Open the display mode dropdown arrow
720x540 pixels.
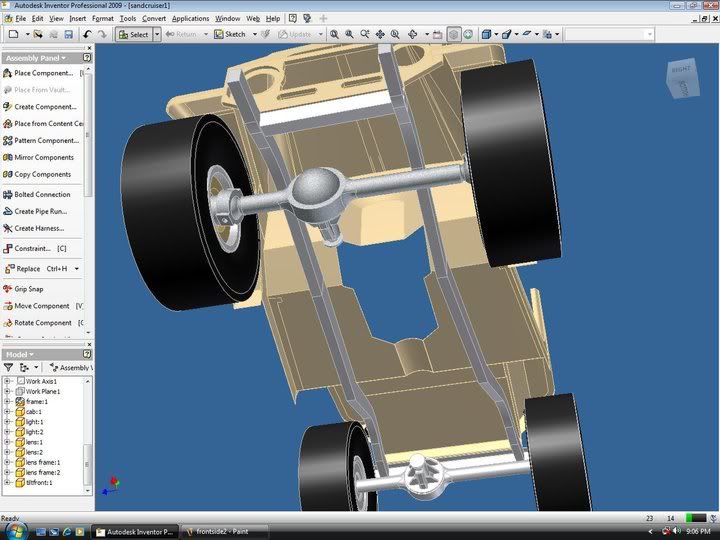(x=496, y=34)
